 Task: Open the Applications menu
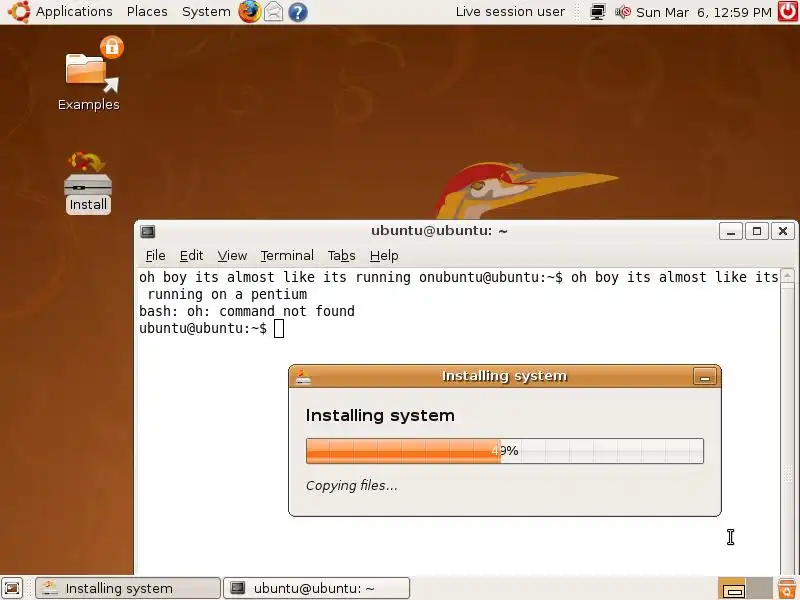coord(74,12)
